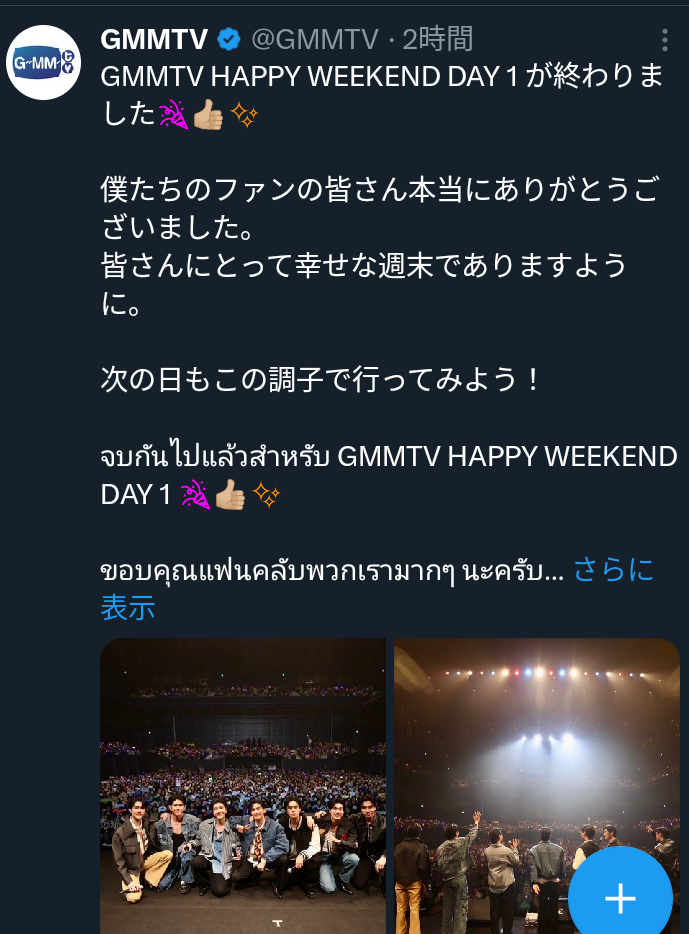Tap the GMMTV HAPPY WEEKEND DAY 1 headline
This screenshot has height=934, width=689.
coord(381,95)
